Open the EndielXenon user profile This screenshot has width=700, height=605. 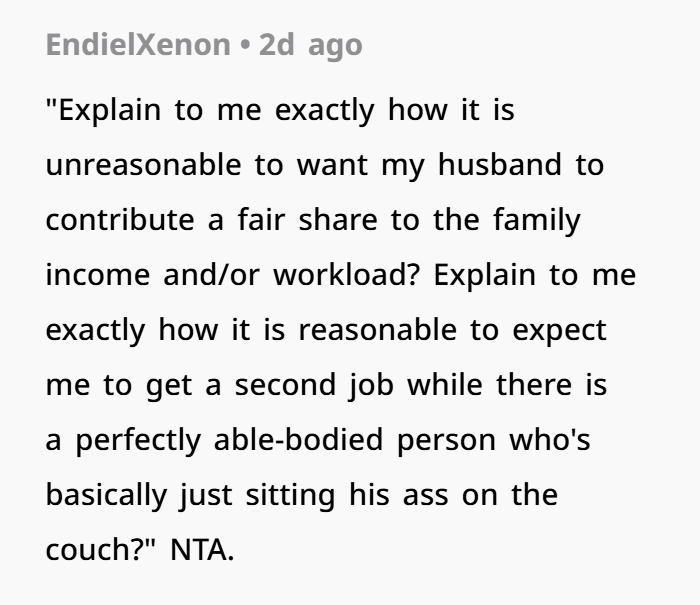[x=137, y=45]
